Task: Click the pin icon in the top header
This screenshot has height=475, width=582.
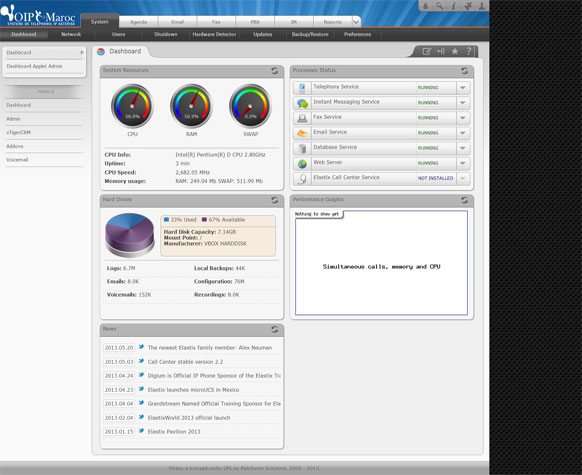Action: point(468,6)
